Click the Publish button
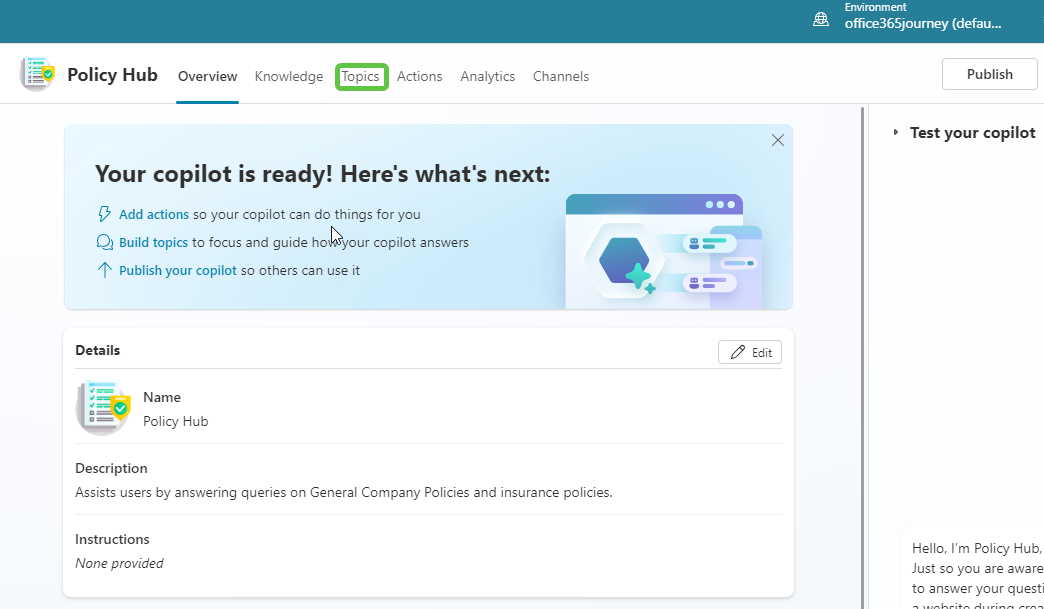This screenshot has height=609, width=1044. (x=989, y=73)
